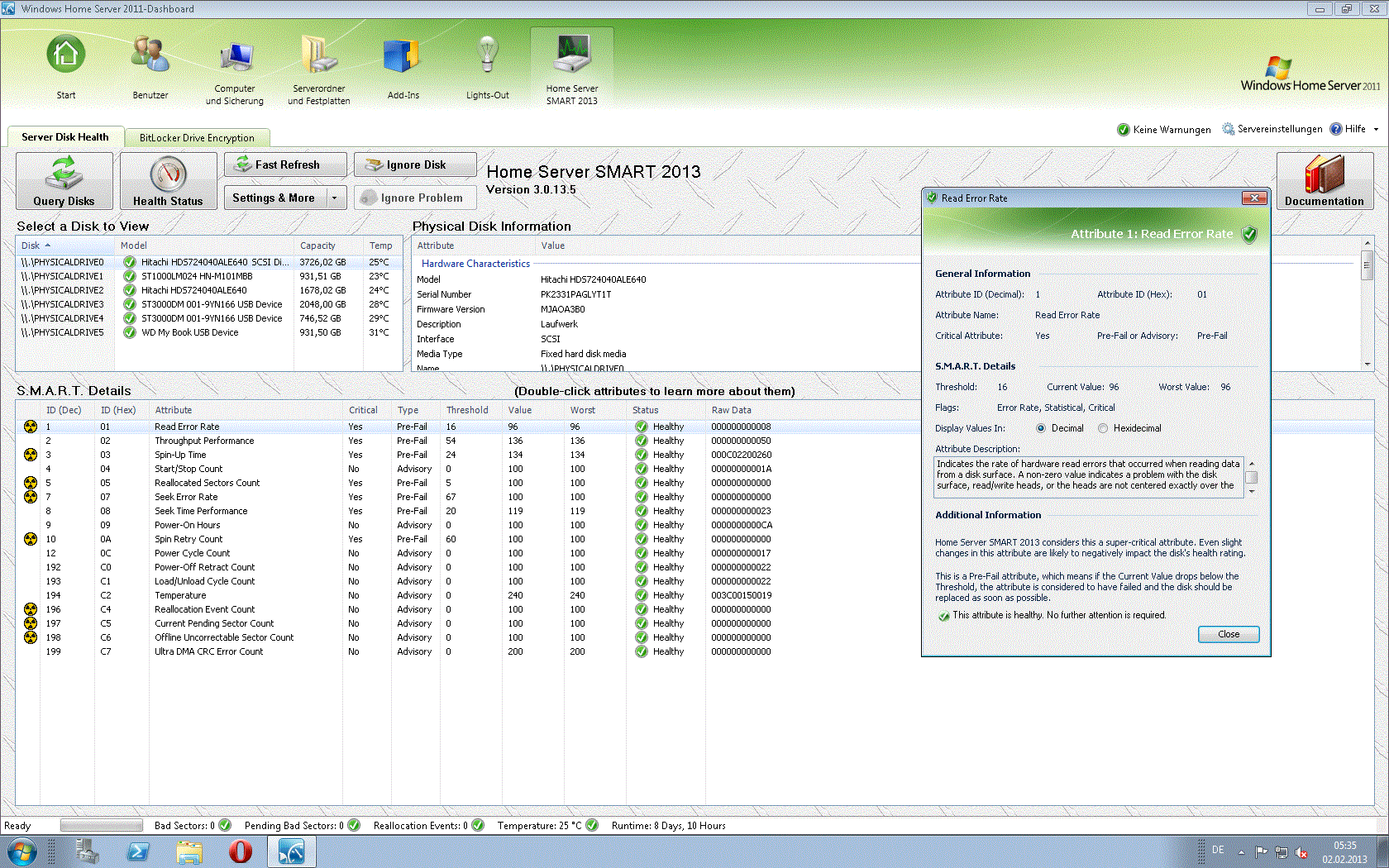Open Servereinstellungen server settings
The image size is (1389, 868).
click(x=1272, y=129)
